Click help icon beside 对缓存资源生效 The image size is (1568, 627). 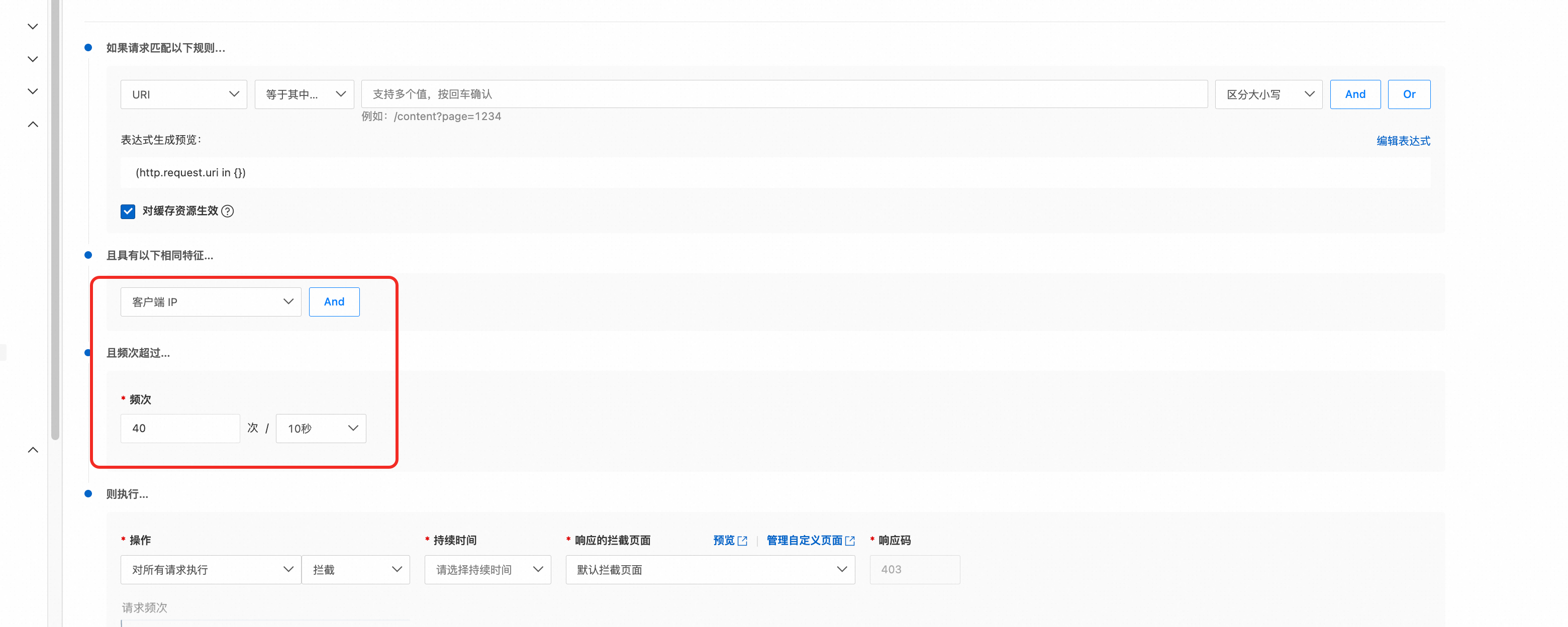228,211
